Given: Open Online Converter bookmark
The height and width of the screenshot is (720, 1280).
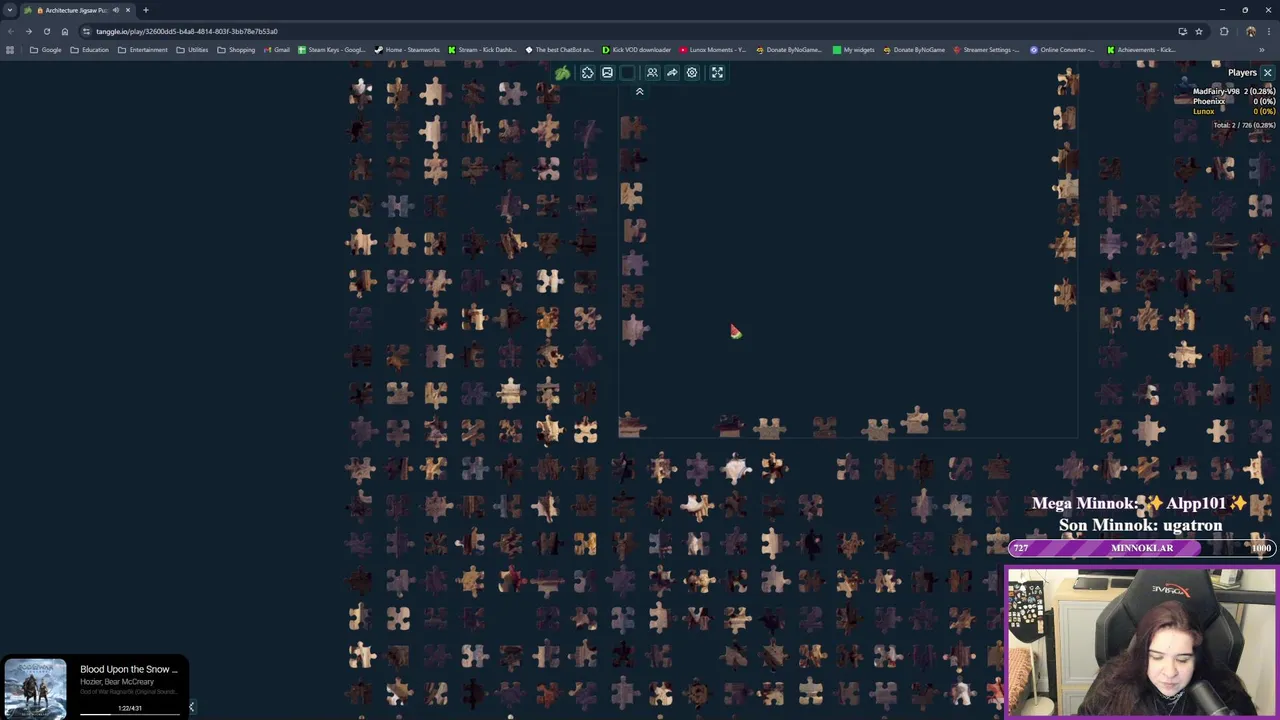Looking at the screenshot, I should (1063, 50).
